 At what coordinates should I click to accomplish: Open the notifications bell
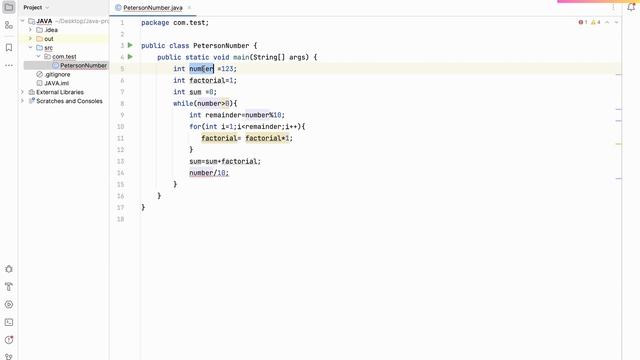(x=631, y=7)
